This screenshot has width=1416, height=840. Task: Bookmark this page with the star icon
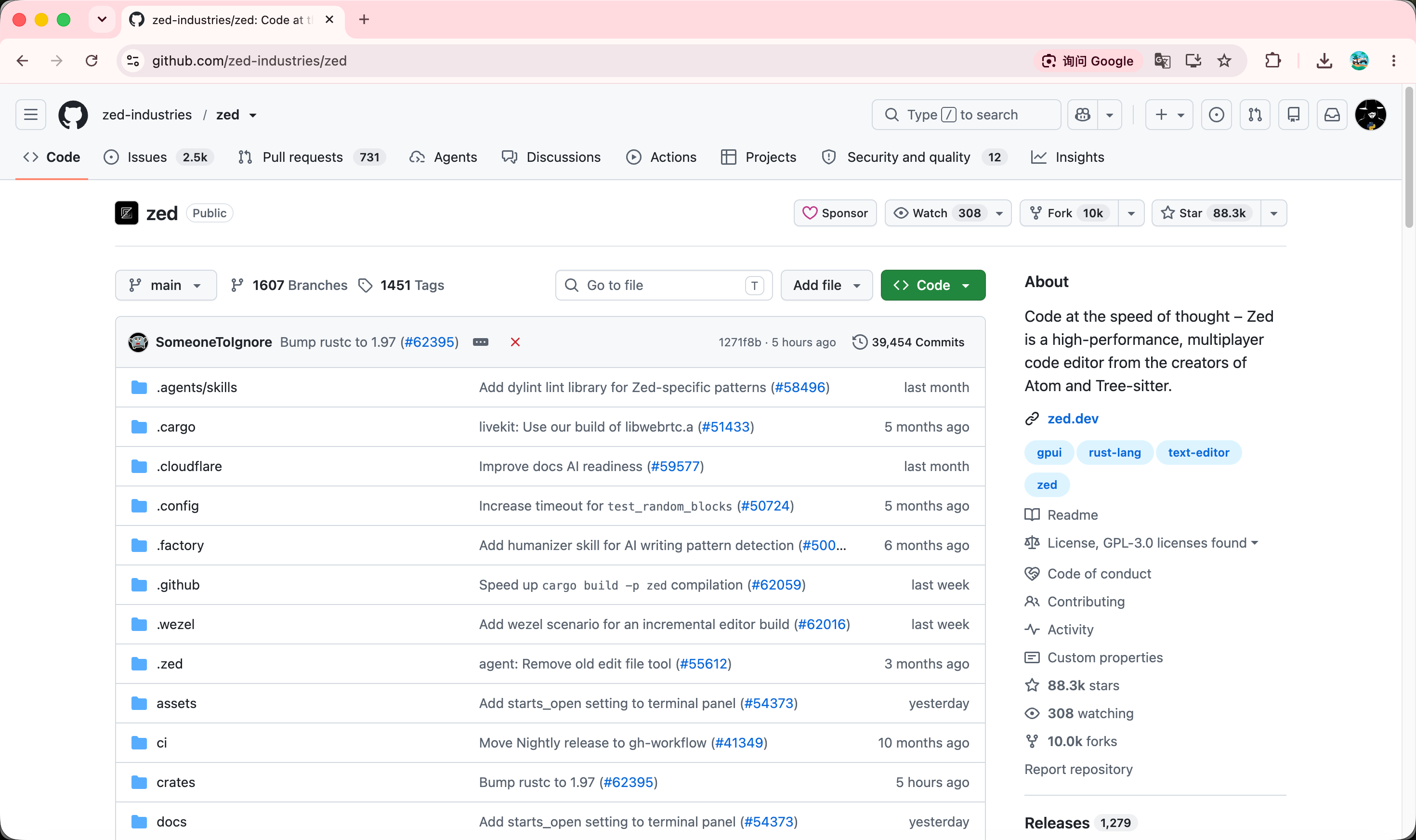point(1224,61)
